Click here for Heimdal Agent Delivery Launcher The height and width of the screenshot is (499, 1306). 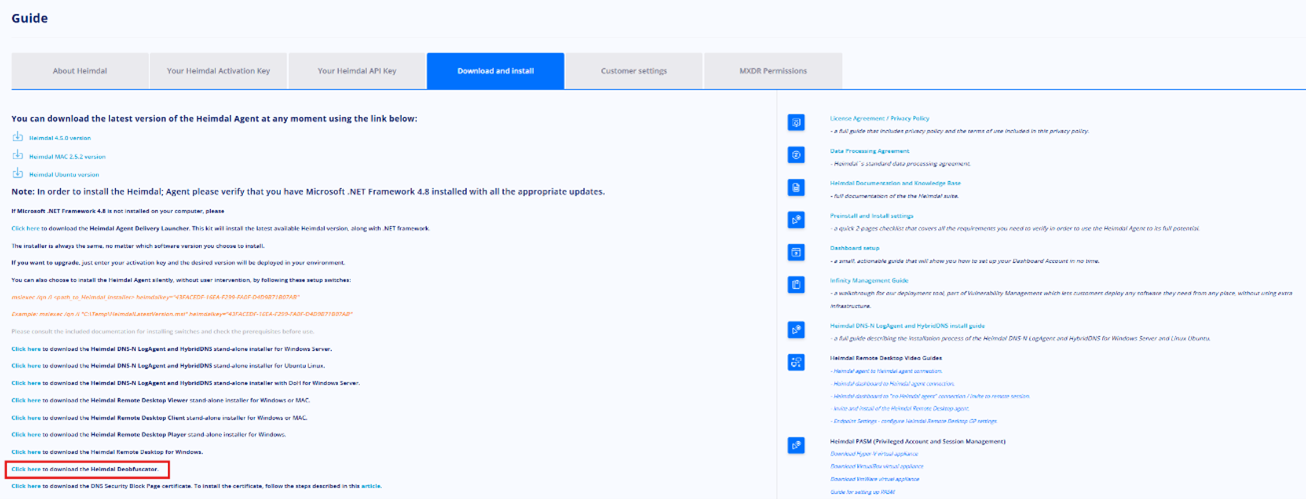[26, 228]
